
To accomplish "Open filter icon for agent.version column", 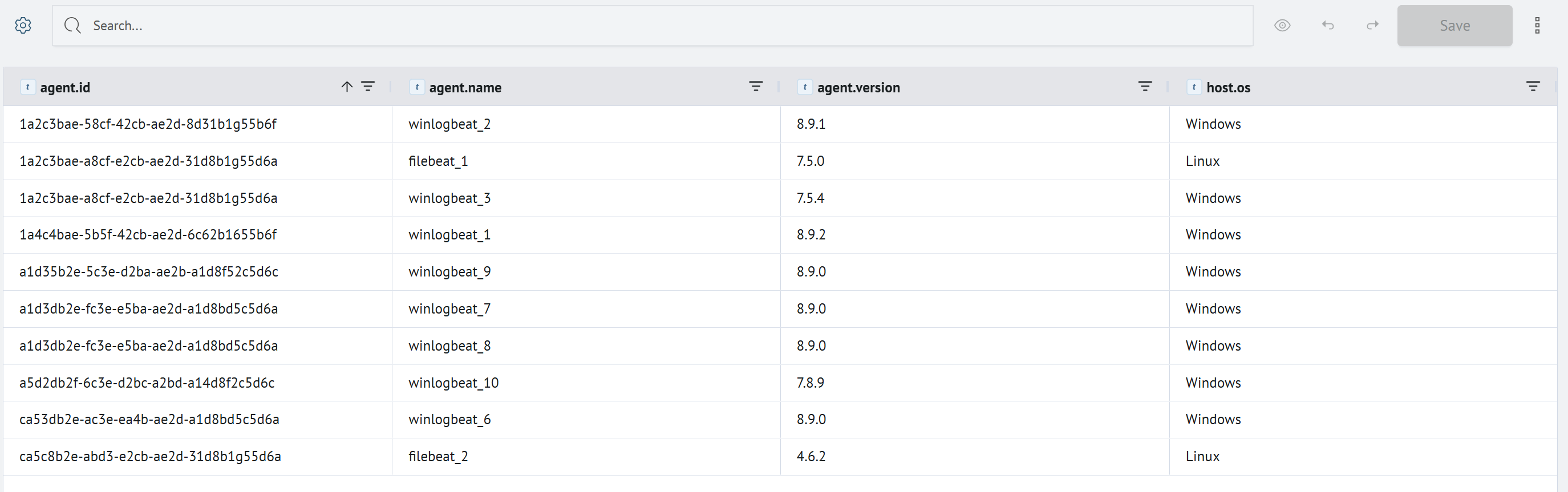I will (1145, 86).
